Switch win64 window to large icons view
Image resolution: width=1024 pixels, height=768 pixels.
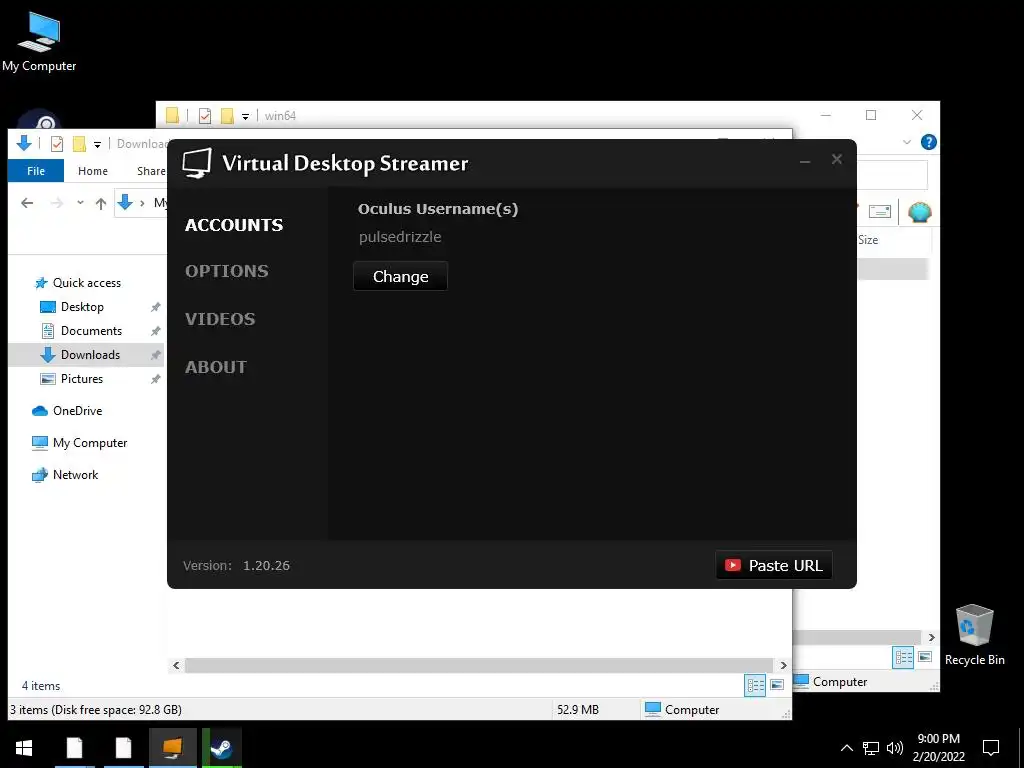(x=925, y=657)
